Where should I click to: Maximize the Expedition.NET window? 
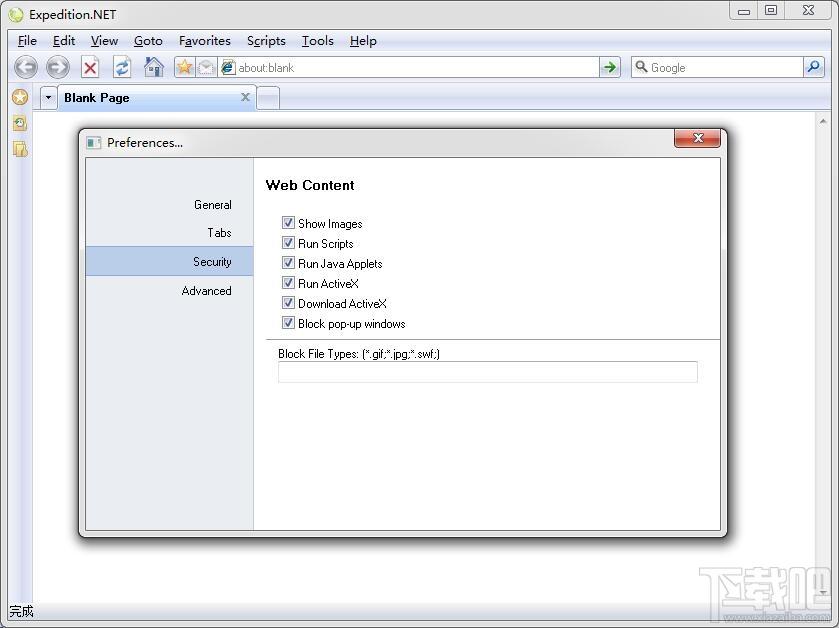(771, 11)
